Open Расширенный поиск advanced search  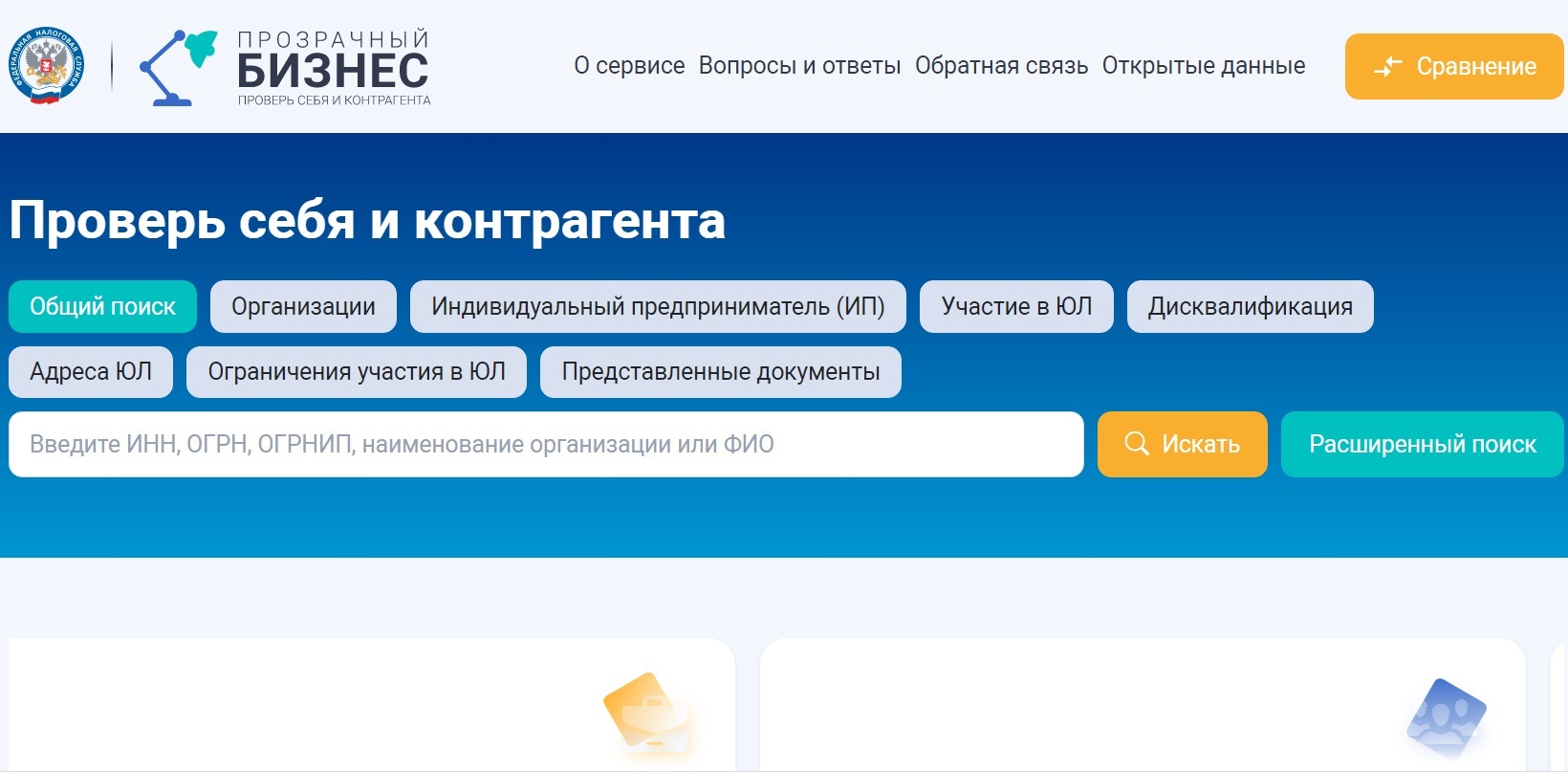(1422, 445)
